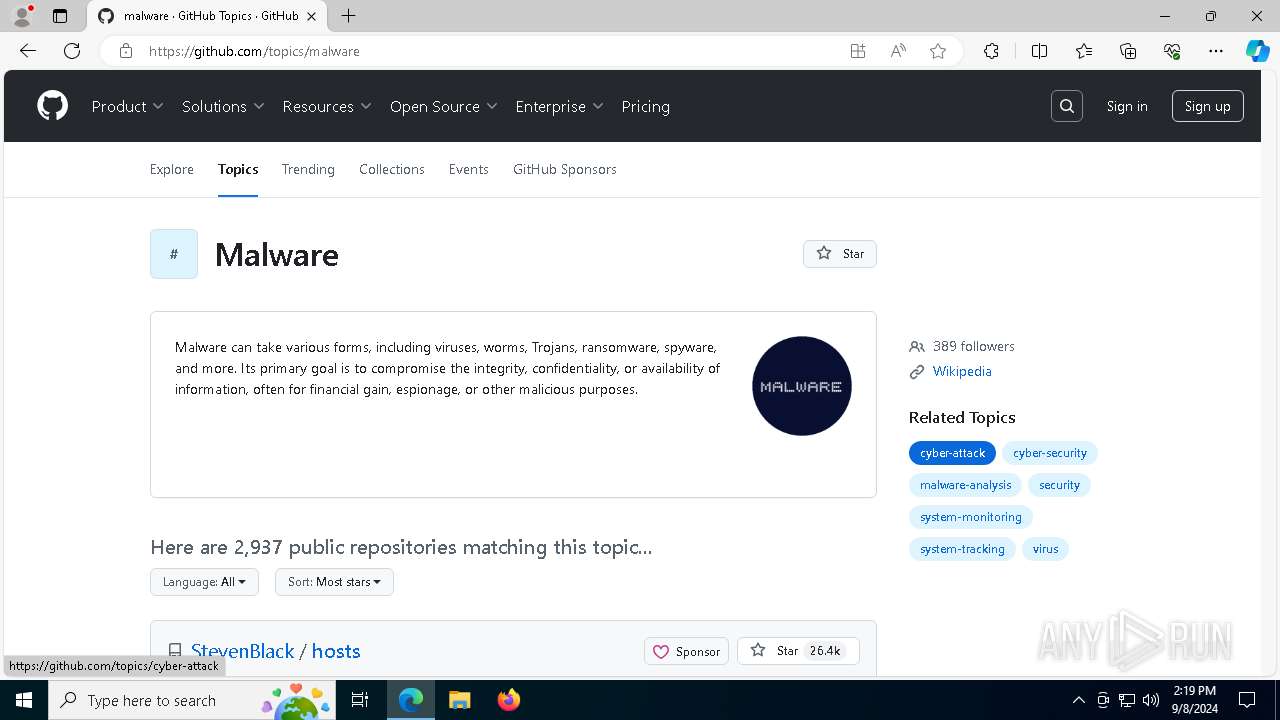Open the Language: All filter dropdown

[x=204, y=582]
